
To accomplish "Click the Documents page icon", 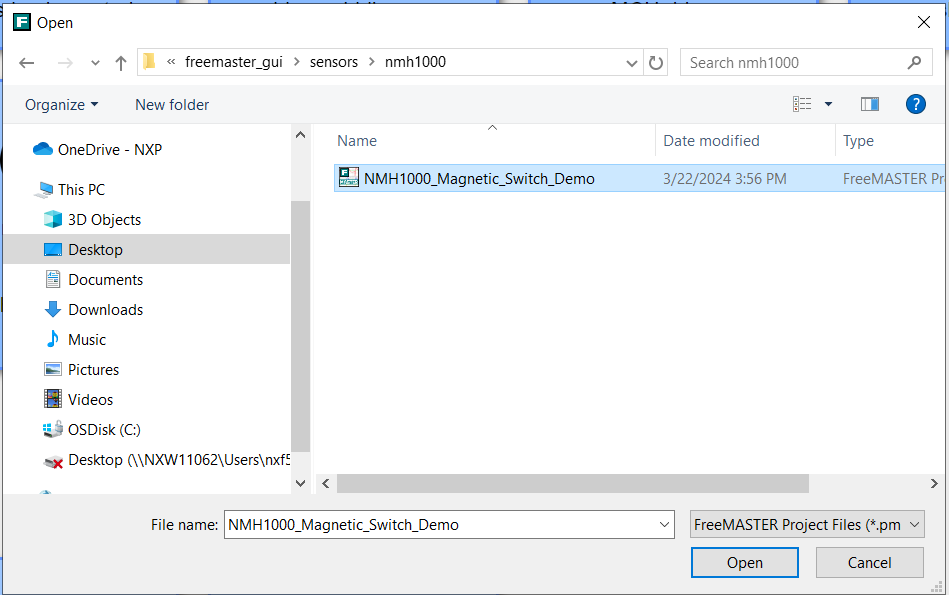I will (x=53, y=279).
